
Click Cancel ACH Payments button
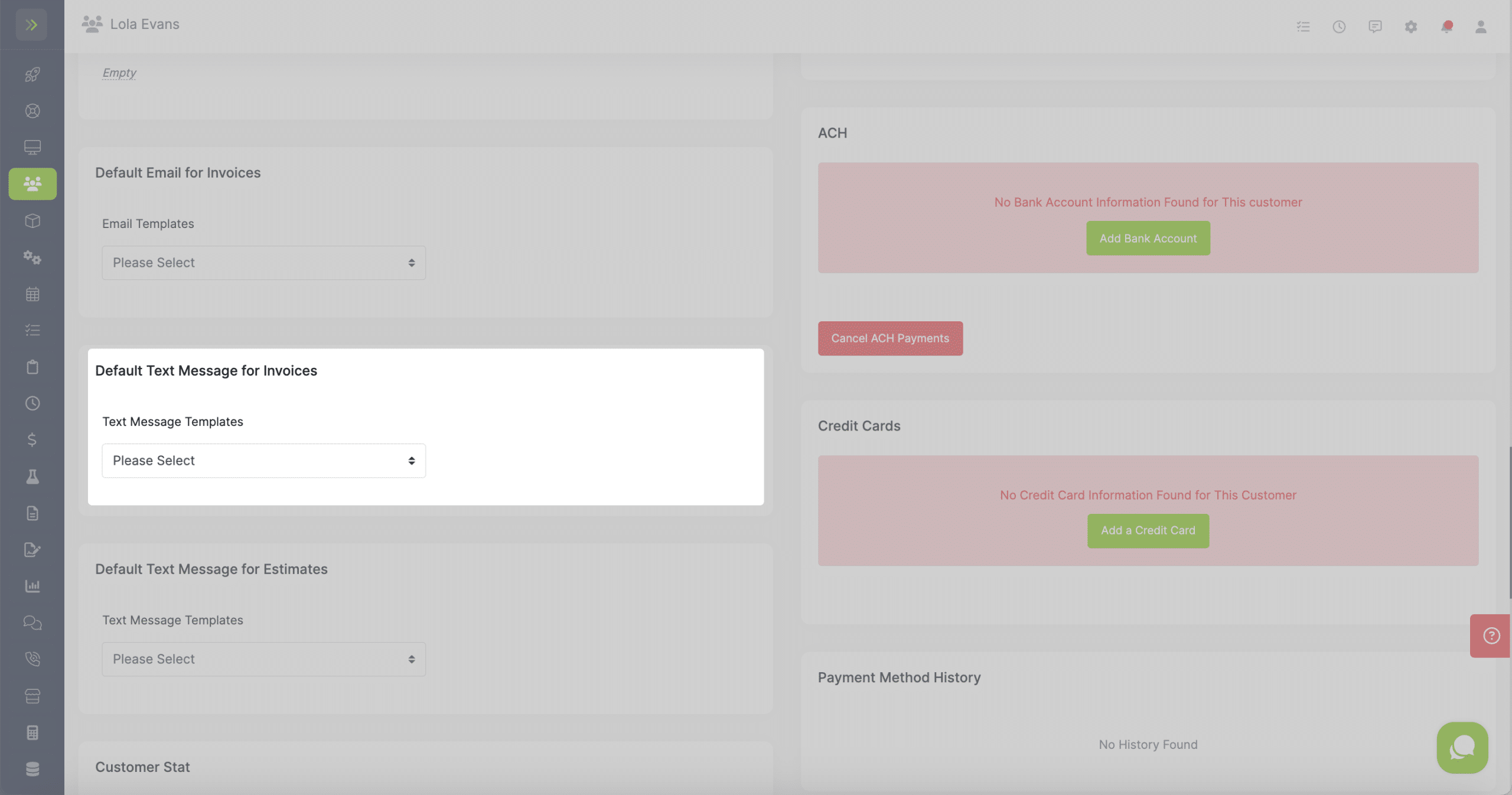890,338
